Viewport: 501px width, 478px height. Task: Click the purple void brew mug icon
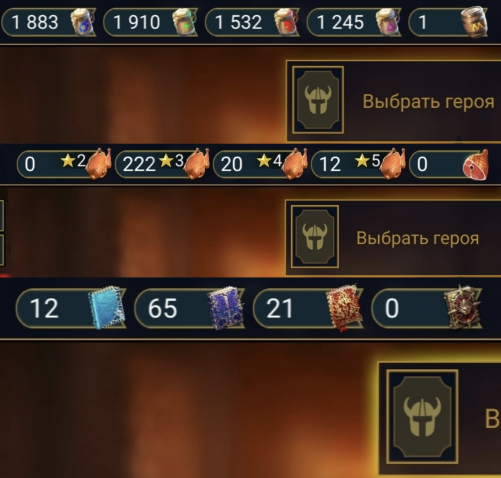pyautogui.click(x=387, y=22)
